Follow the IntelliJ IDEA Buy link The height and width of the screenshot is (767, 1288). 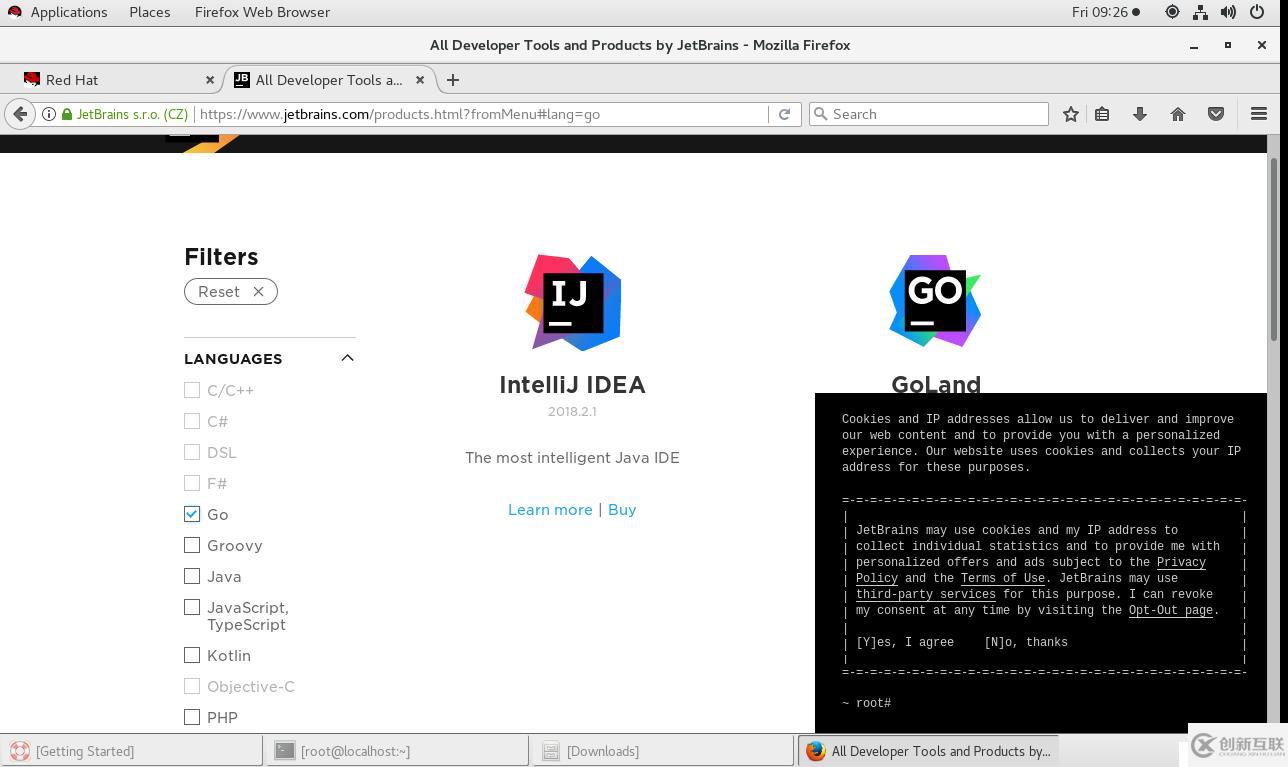[622, 509]
